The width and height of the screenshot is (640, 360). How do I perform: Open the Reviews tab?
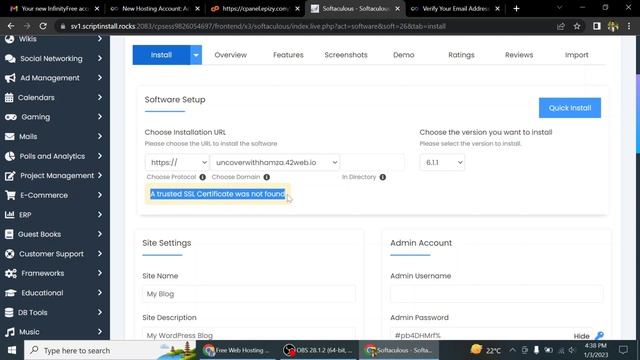[519, 55]
